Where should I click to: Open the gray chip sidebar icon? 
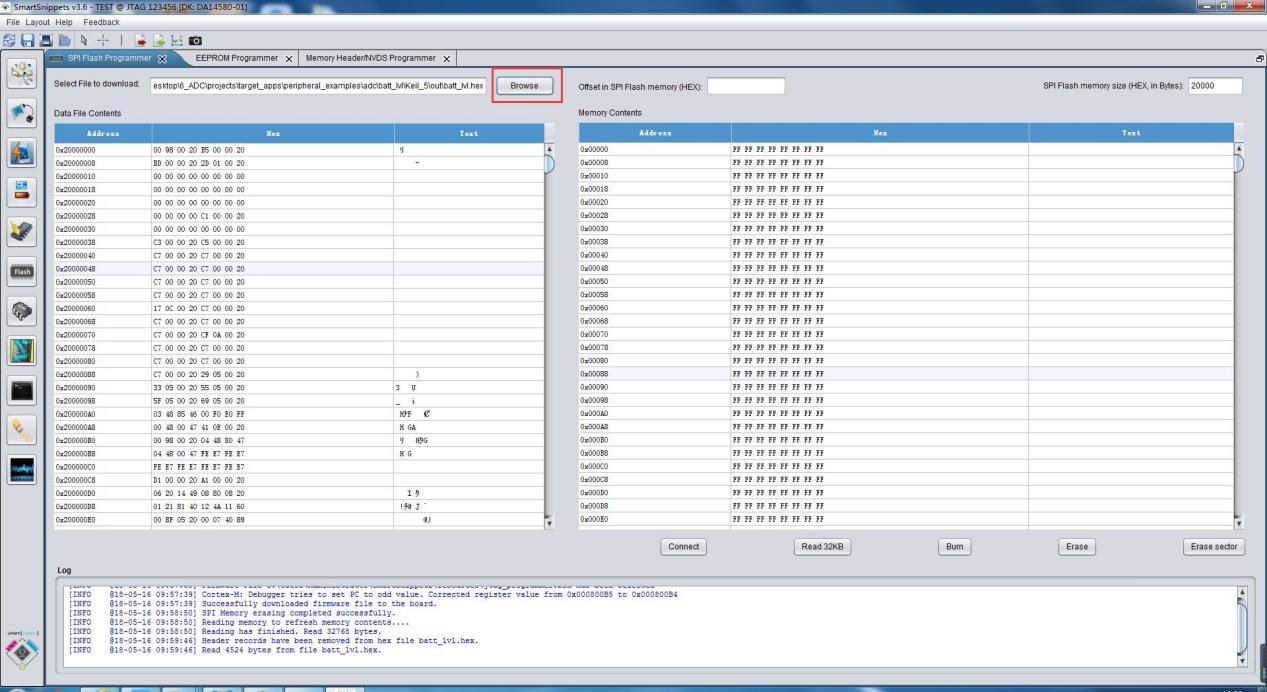pyautogui.click(x=22, y=311)
